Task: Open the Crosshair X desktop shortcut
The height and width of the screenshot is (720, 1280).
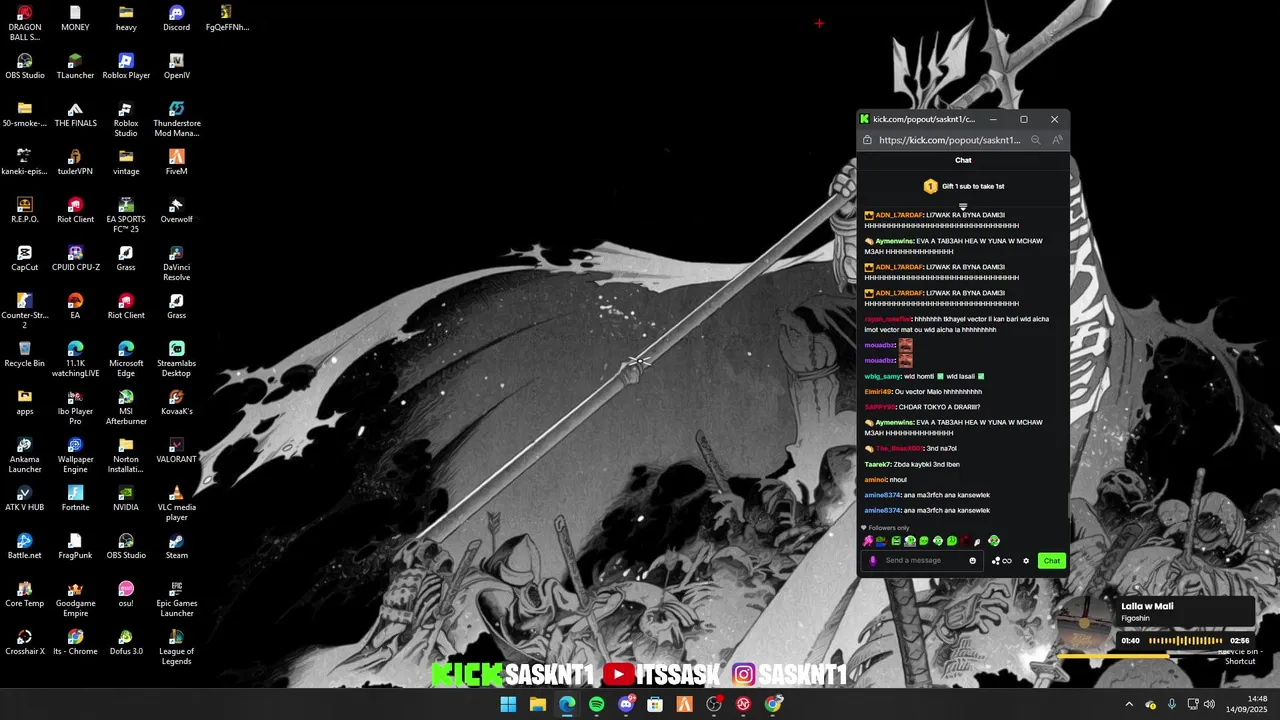Action: point(25,643)
